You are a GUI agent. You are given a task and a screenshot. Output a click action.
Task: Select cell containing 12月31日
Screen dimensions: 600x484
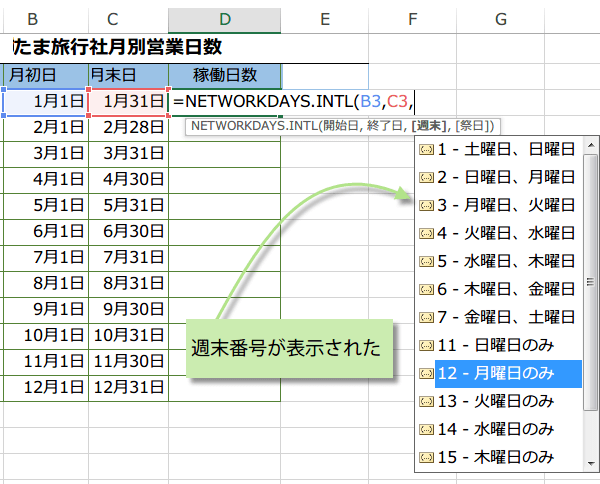tap(128, 388)
